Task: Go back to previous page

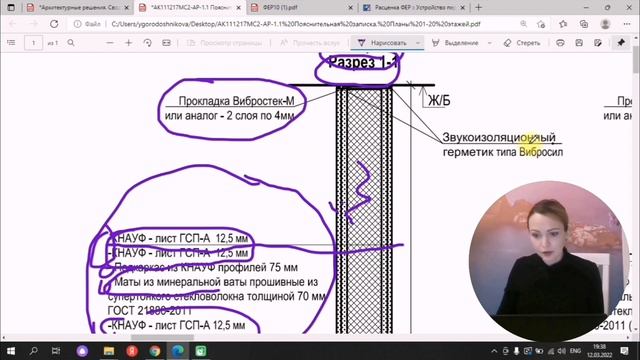Action: [x=13, y=24]
